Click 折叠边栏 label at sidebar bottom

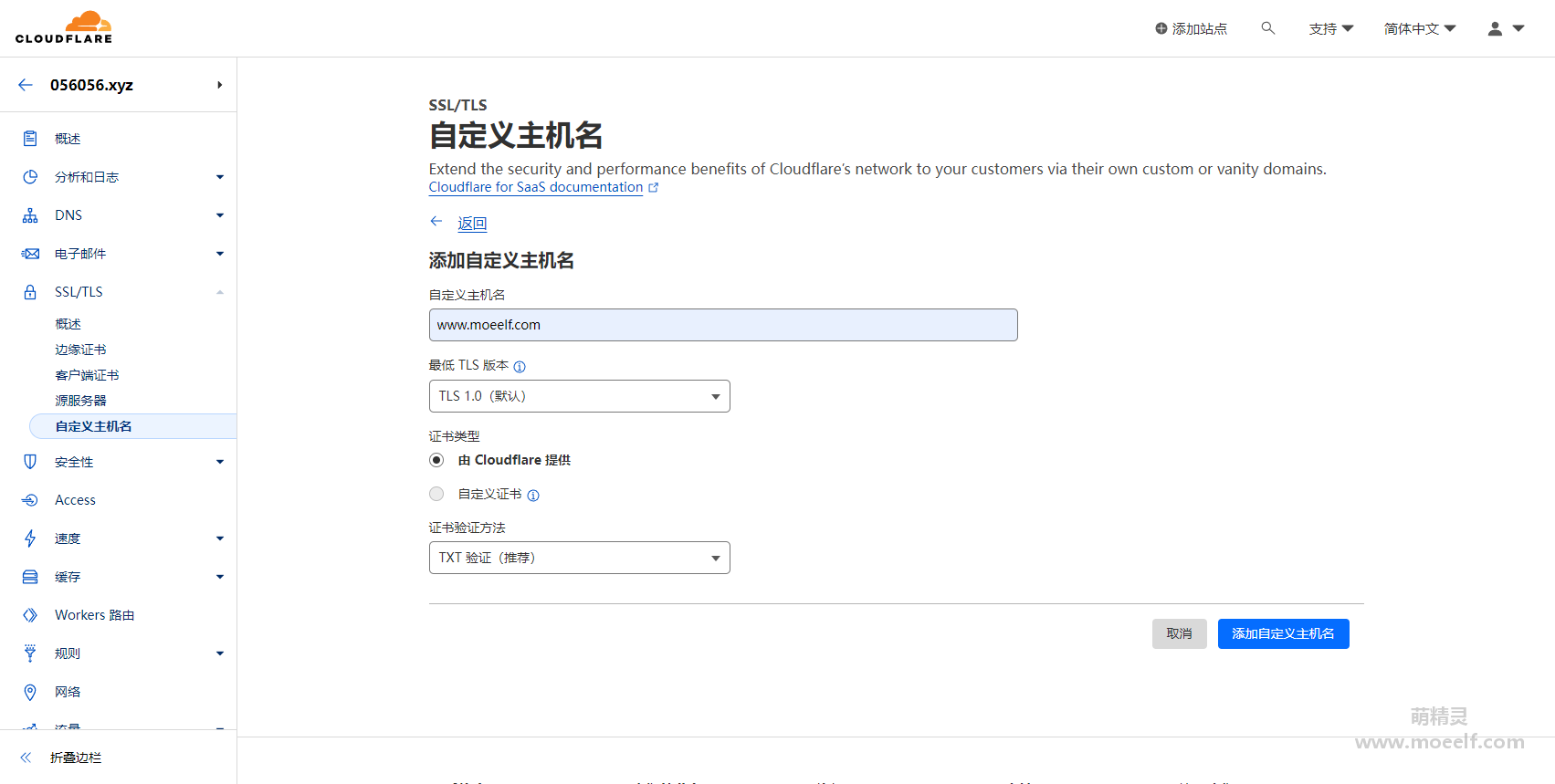[76, 758]
